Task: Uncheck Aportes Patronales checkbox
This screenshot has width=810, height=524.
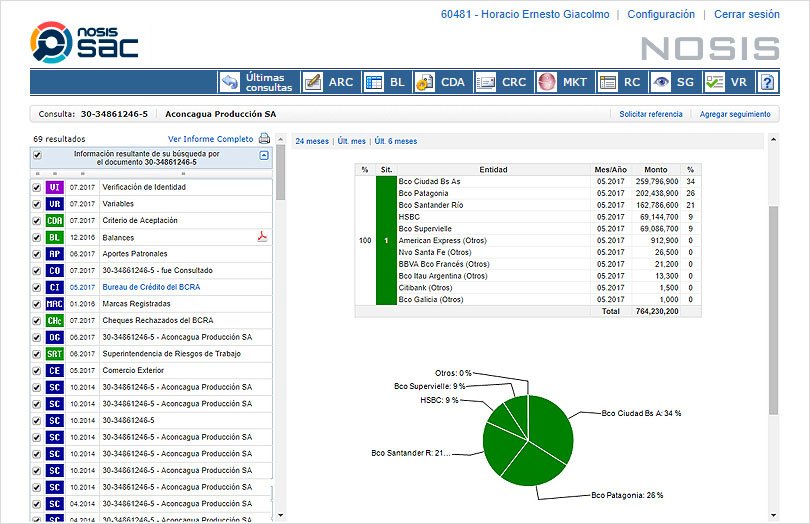Action: 37,254
